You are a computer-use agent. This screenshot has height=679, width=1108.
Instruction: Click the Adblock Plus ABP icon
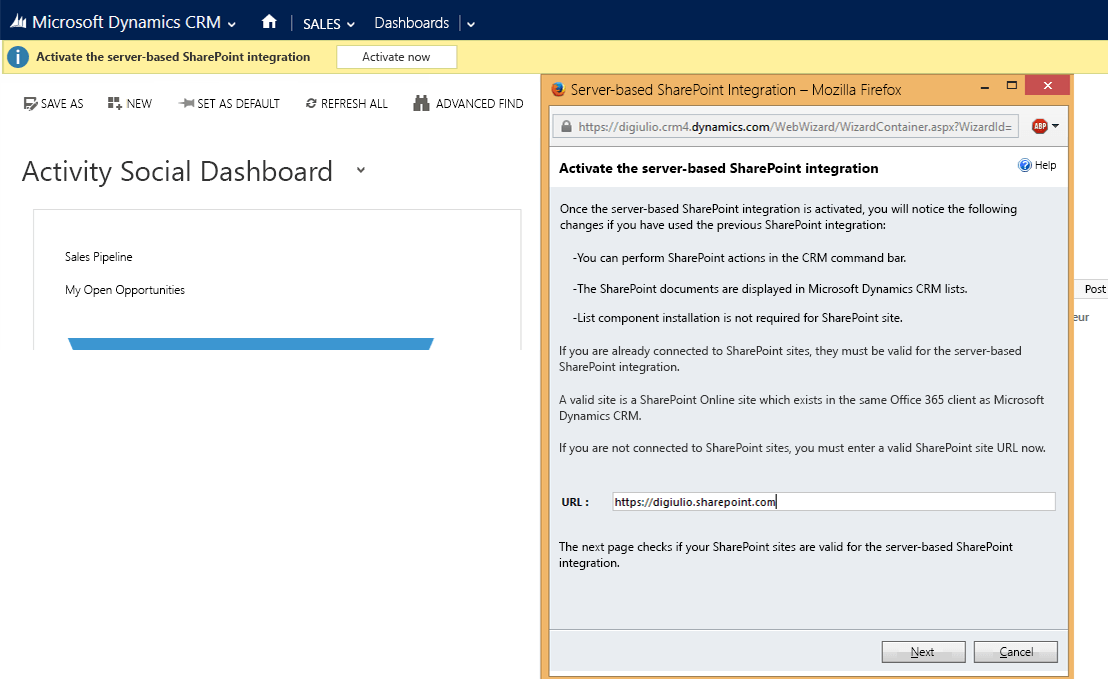(1039, 126)
